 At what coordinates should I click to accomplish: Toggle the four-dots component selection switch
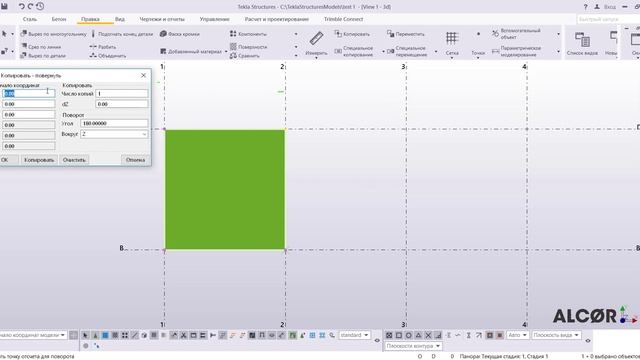click(124, 336)
